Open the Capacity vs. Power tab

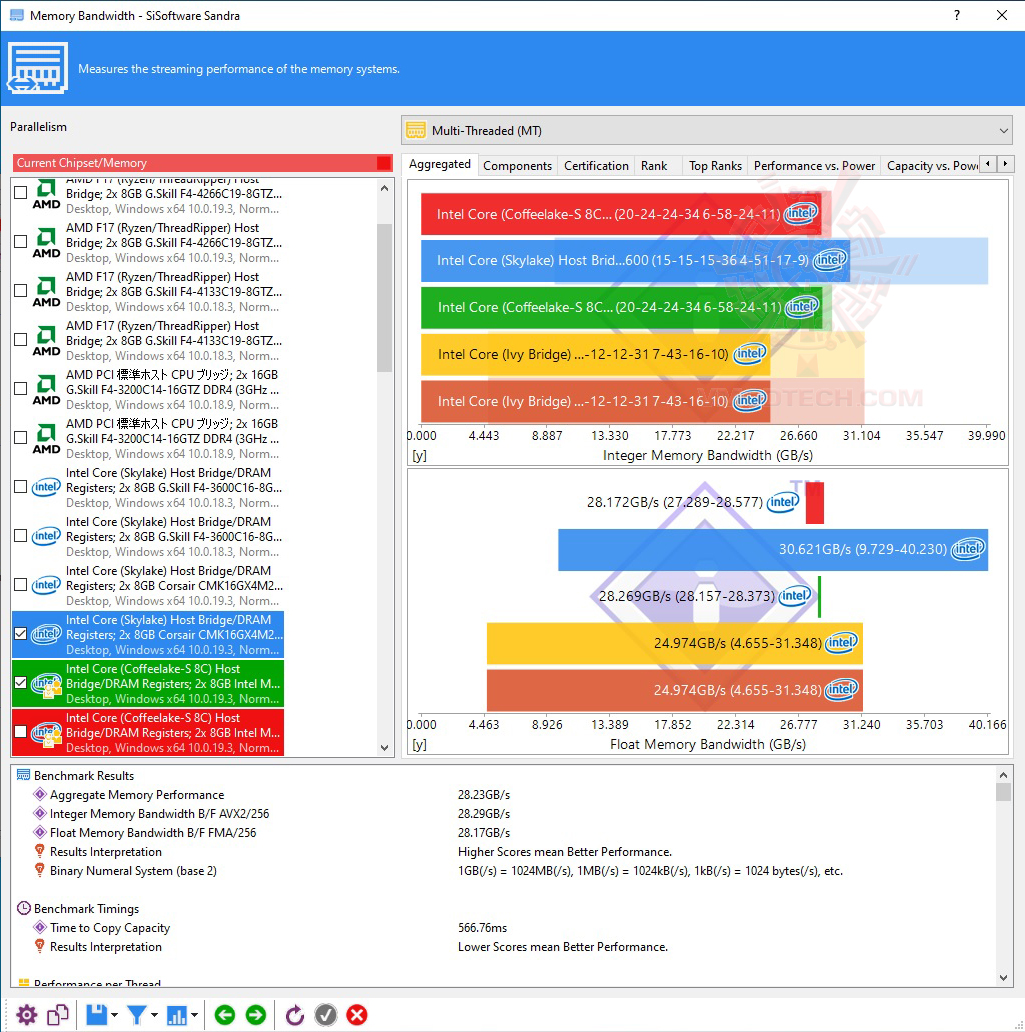click(931, 166)
